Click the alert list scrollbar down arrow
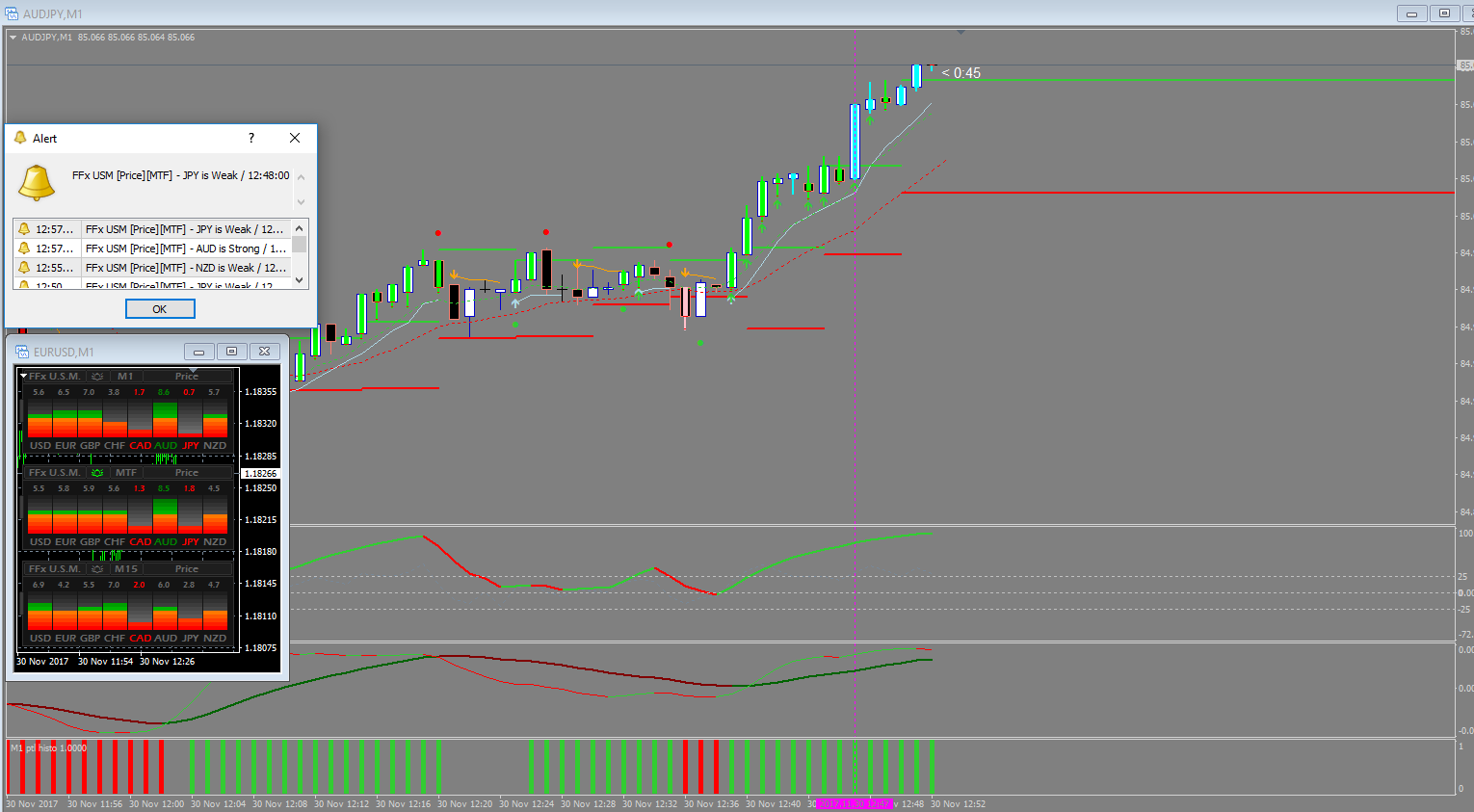This screenshot has width=1474, height=812. [300, 280]
